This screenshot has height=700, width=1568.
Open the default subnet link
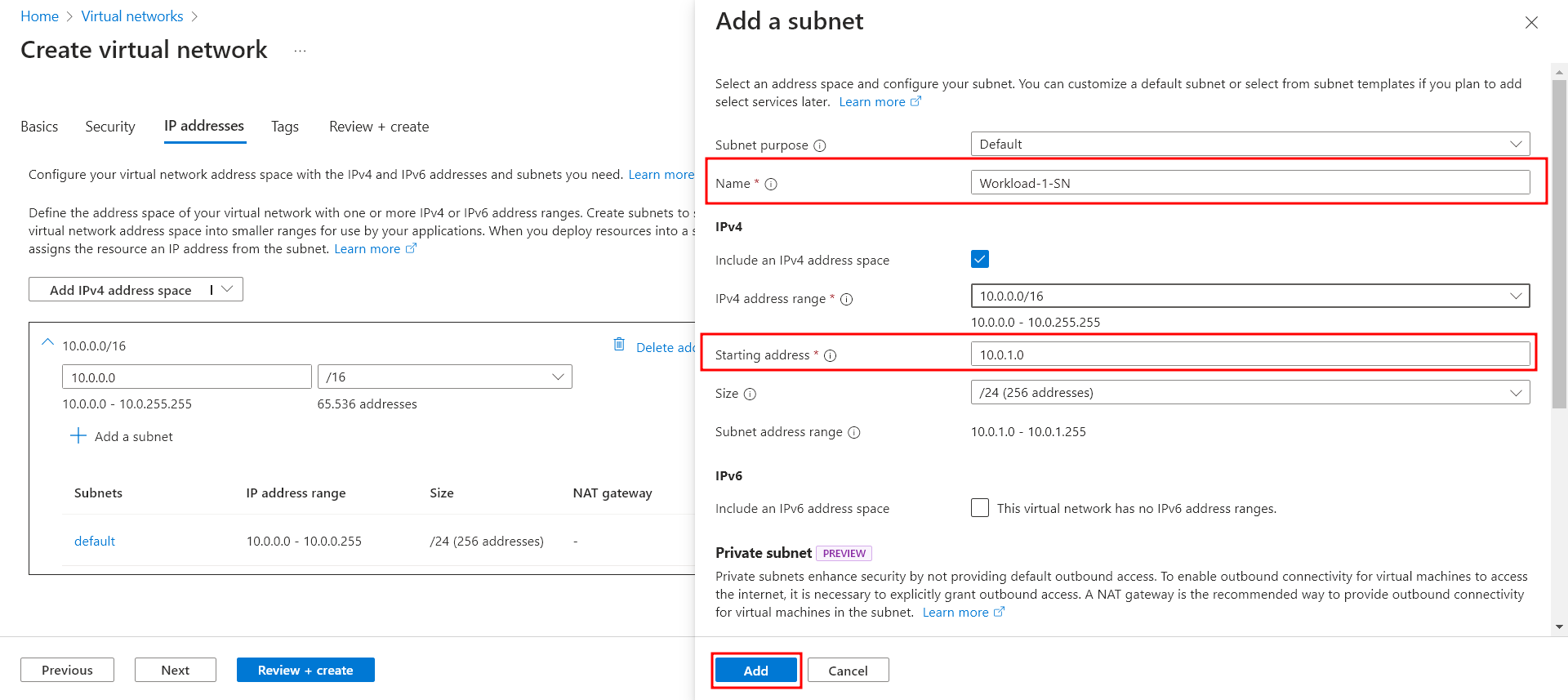pyautogui.click(x=95, y=542)
